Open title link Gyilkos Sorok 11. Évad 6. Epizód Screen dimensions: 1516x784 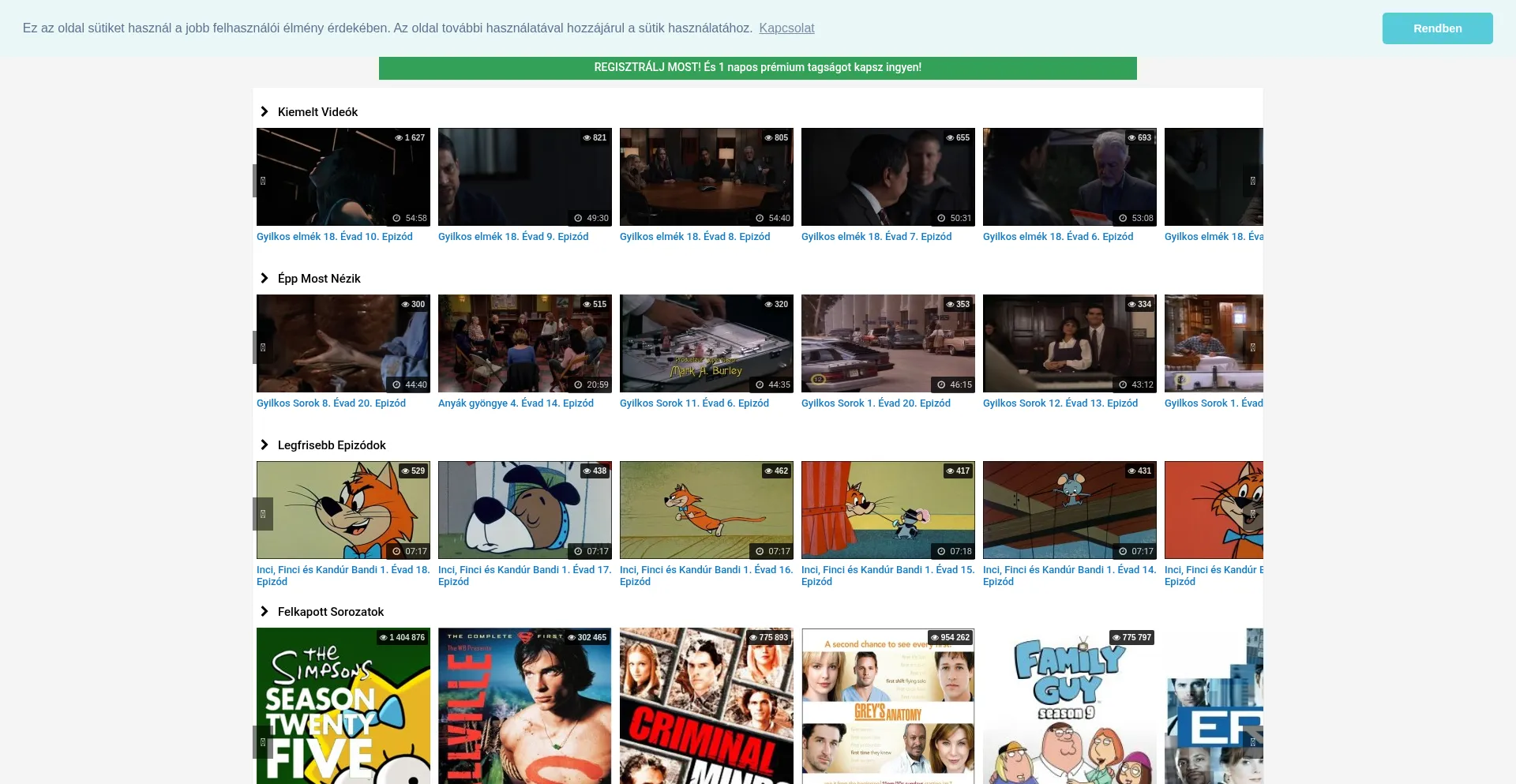click(694, 403)
